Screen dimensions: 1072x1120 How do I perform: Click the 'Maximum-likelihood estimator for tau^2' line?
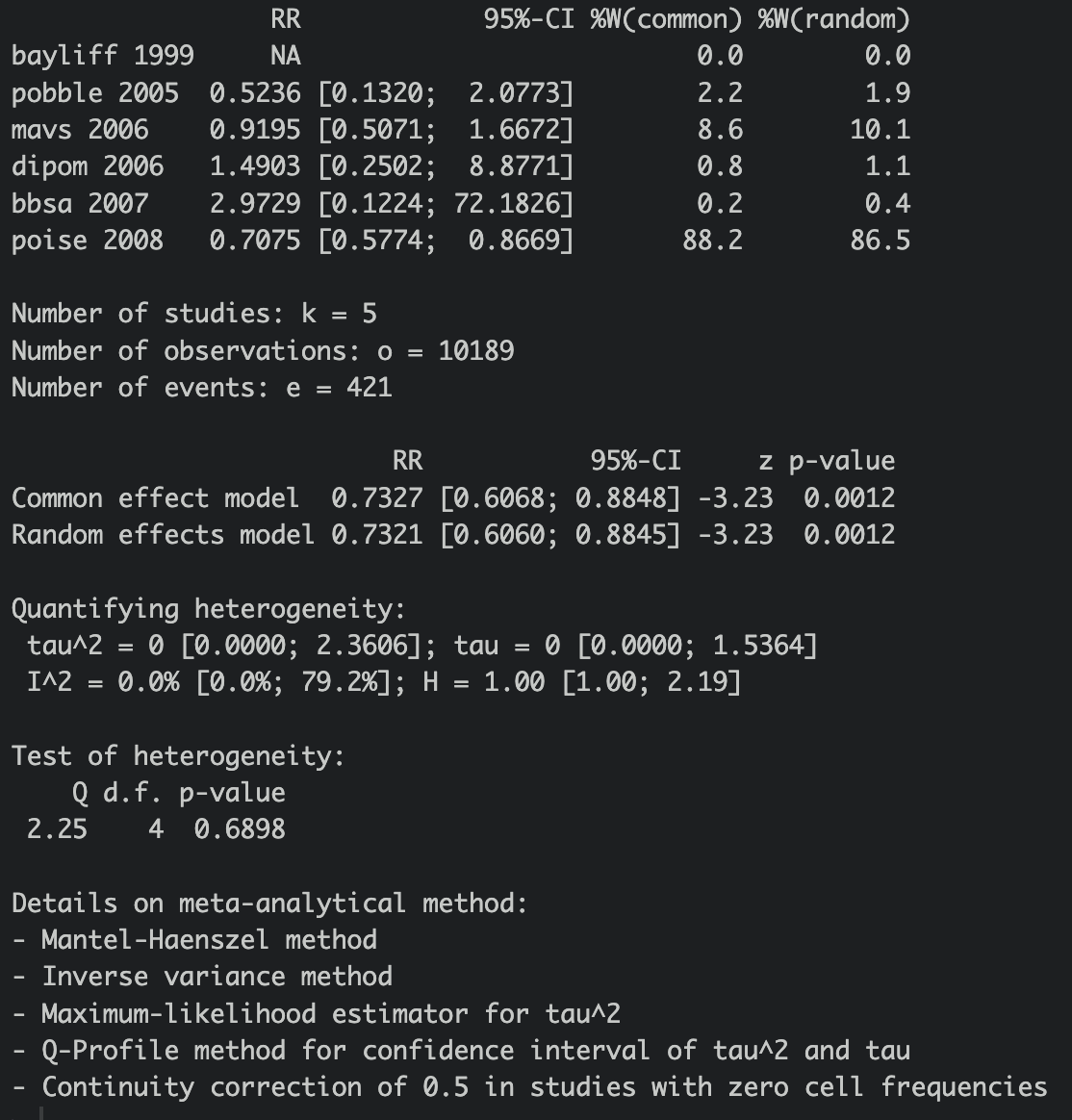[x=317, y=1013]
